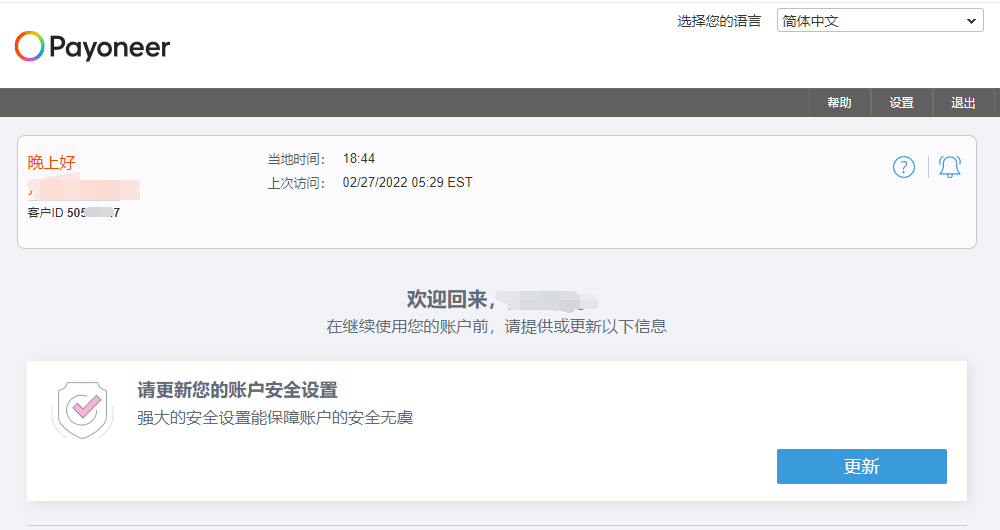Click the 18:44 local time value
This screenshot has width=1000, height=530.
[x=358, y=159]
